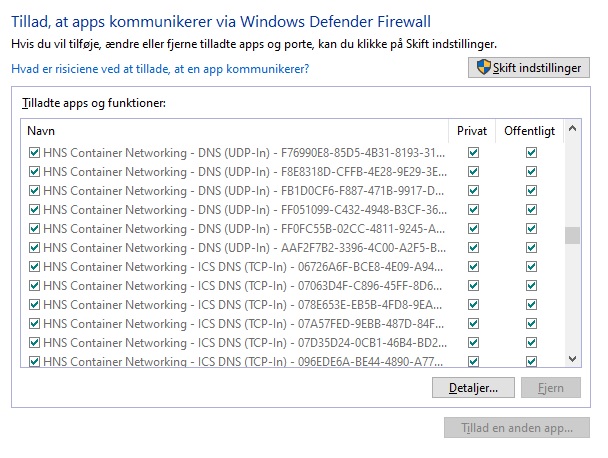Select the DNS (UDP-In) F8E8318D-CFFB row text
The width and height of the screenshot is (608, 458).
[x=245, y=172]
